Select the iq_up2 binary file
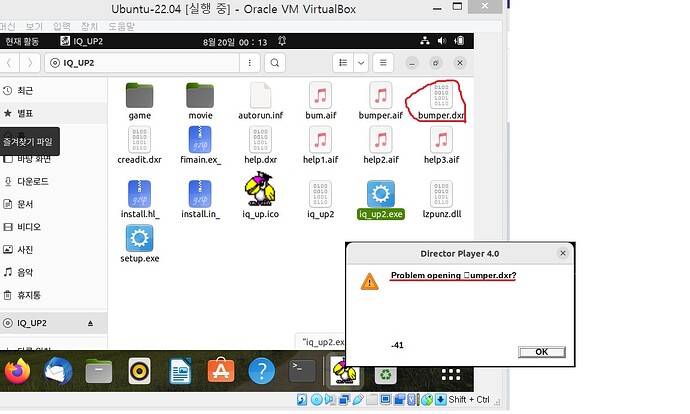The image size is (690, 414). [321, 200]
